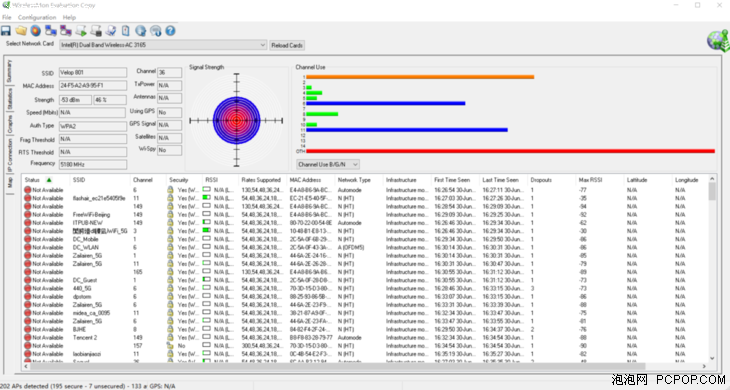Click the save floppy disk toolbar icon

coord(6,31)
